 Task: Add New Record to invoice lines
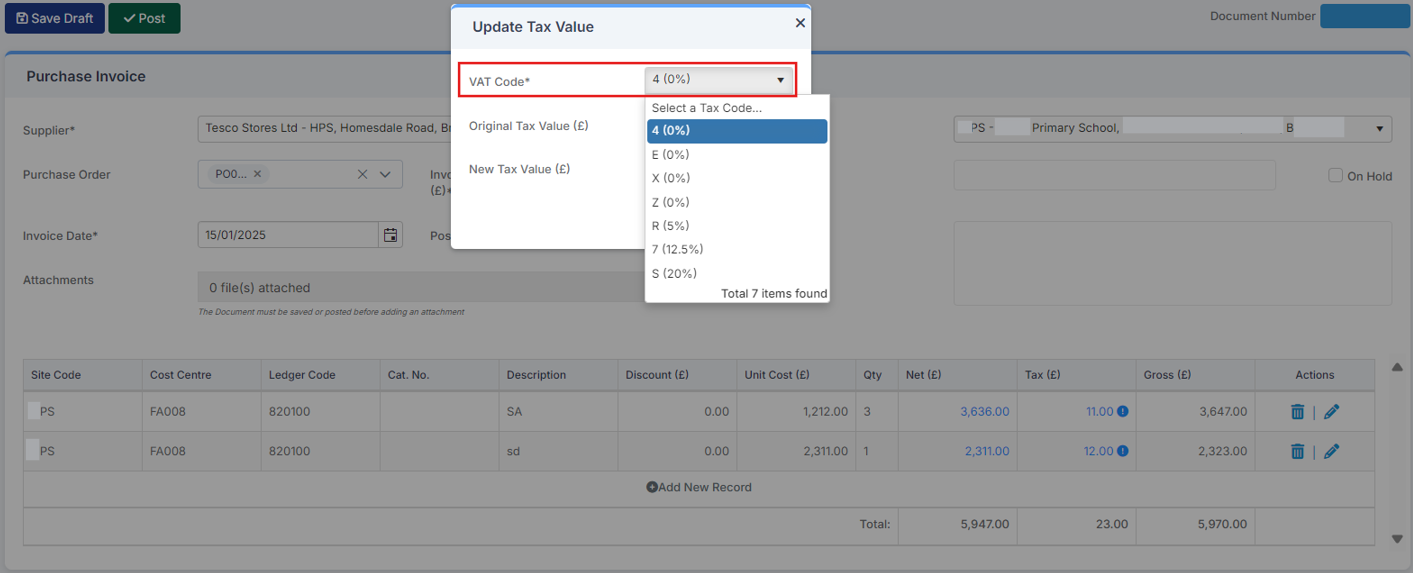699,487
